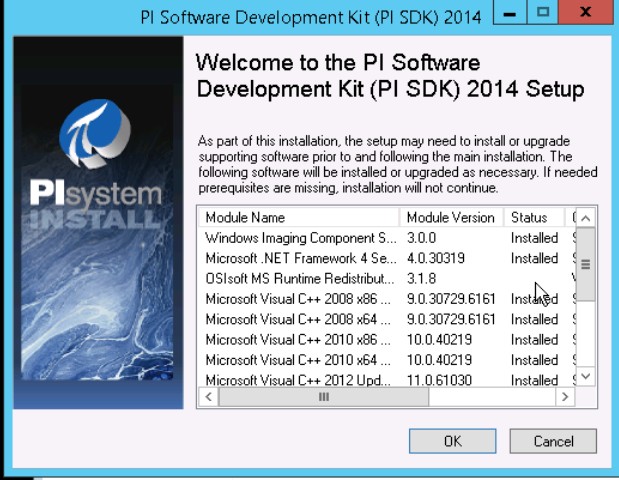Select Microsoft Visual C++ 2008 x64 row

pos(387,319)
